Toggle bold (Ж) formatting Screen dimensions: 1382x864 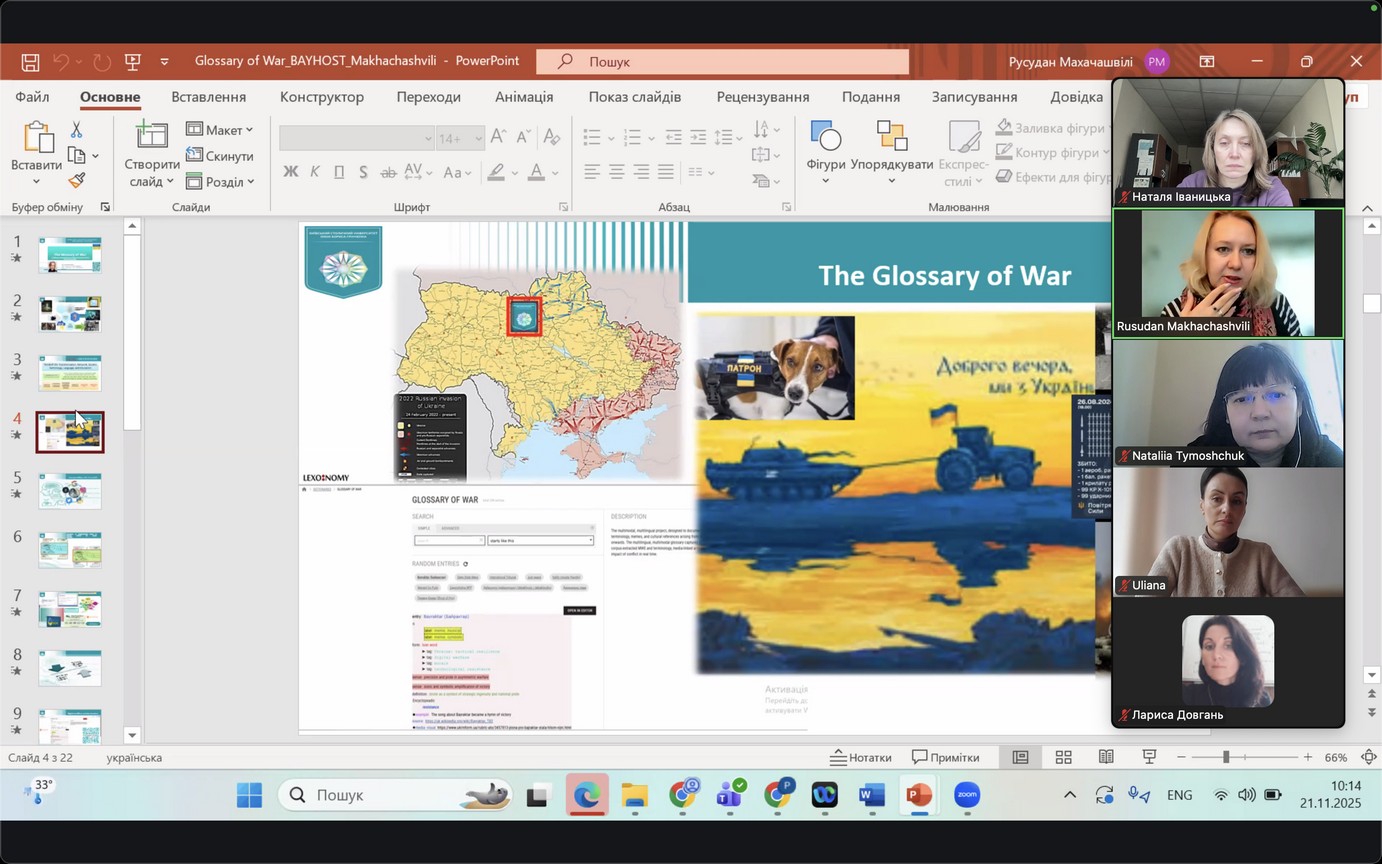point(291,172)
